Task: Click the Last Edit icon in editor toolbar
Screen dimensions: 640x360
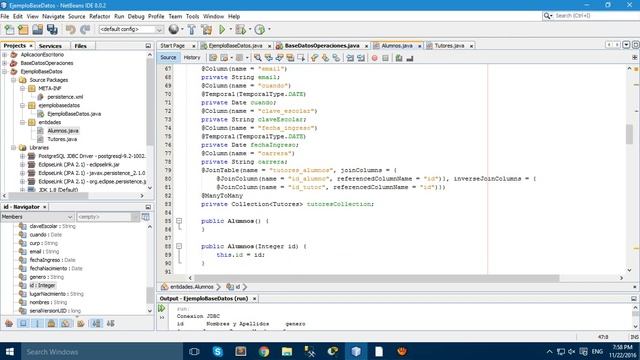Action: [213, 58]
